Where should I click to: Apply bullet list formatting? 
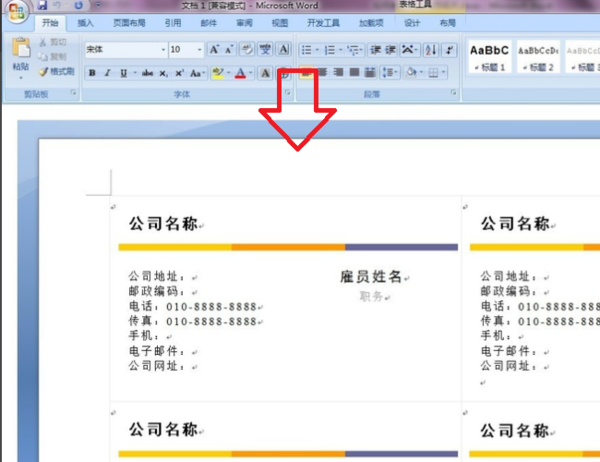[307, 50]
